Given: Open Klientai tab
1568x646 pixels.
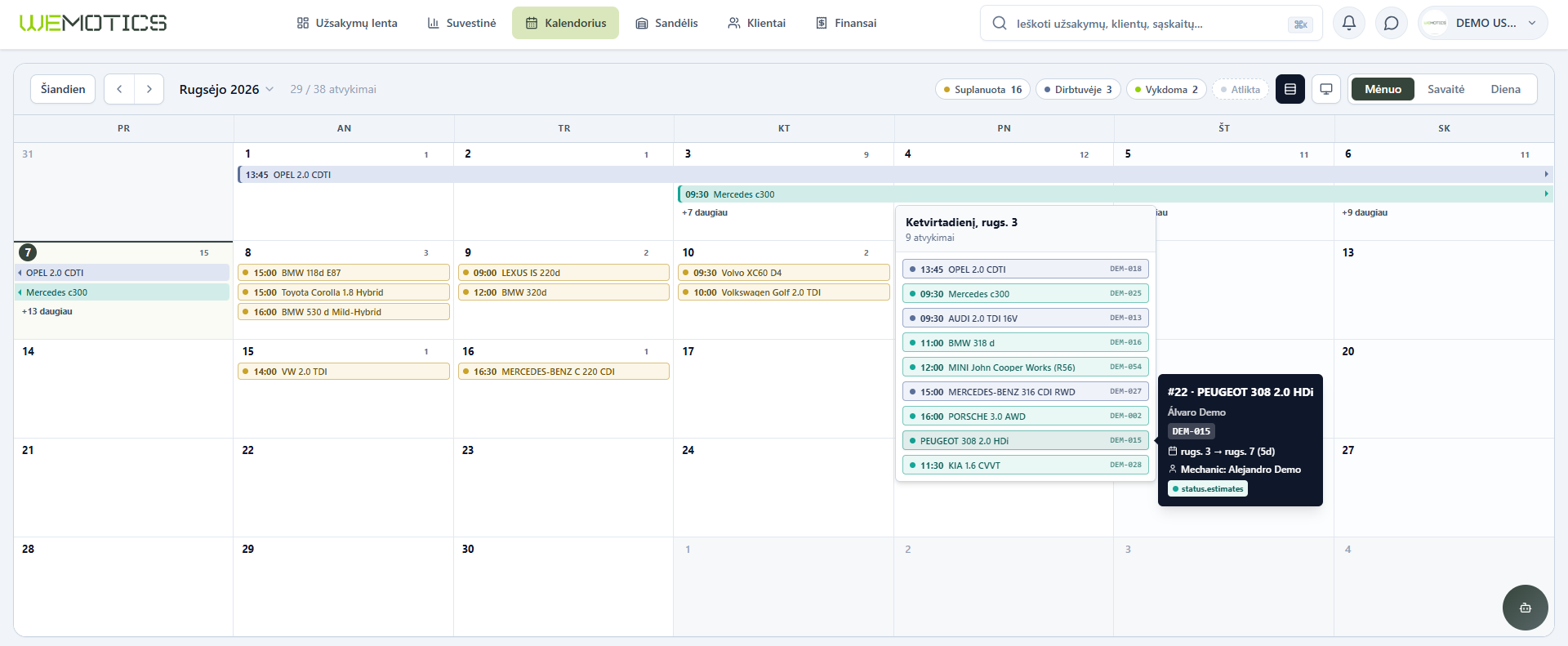Looking at the screenshot, I should click(x=756, y=23).
